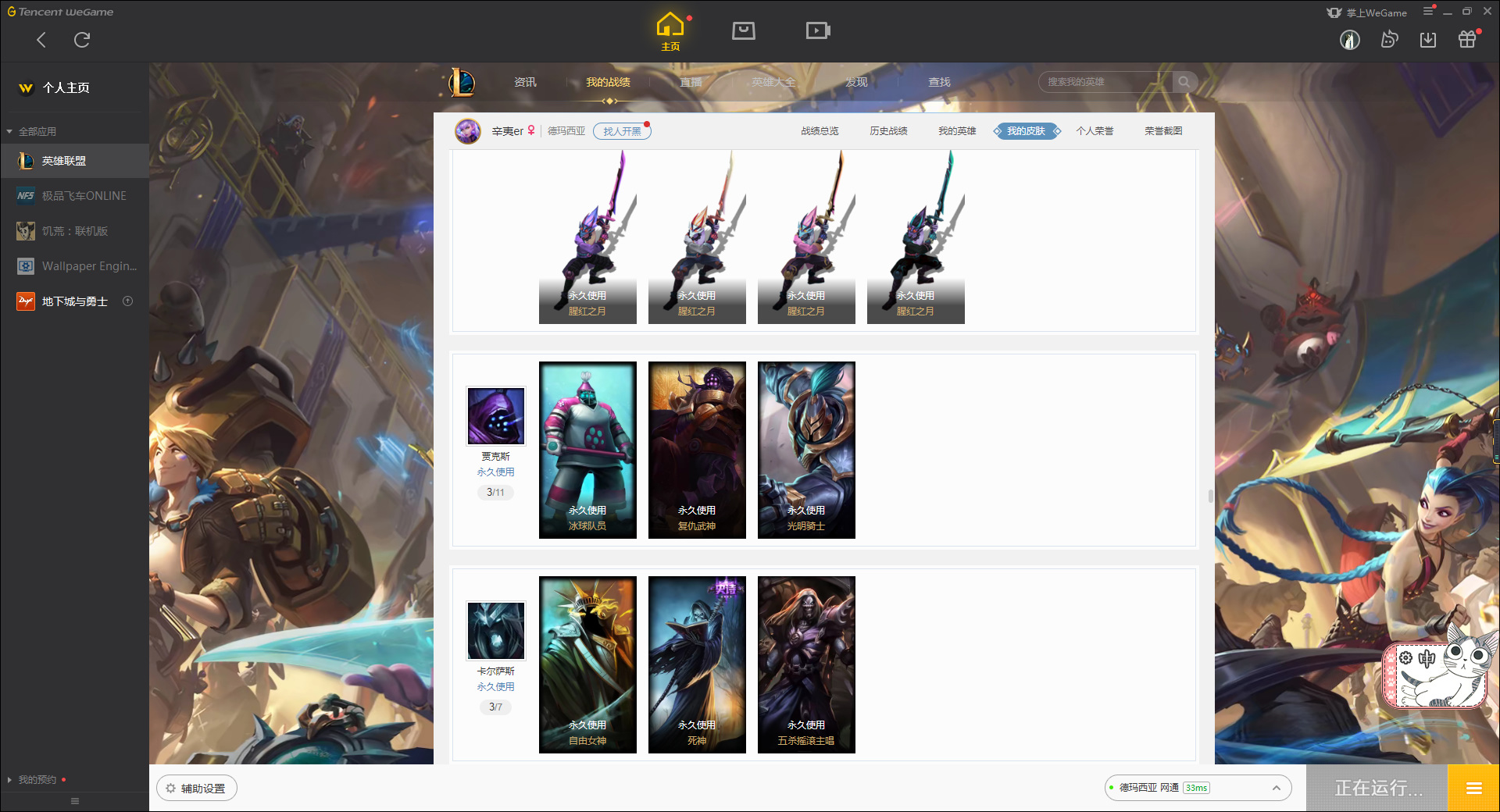Image resolution: width=1500 pixels, height=812 pixels.
Task: Switch to the 我的战绩 tab
Action: pos(608,82)
